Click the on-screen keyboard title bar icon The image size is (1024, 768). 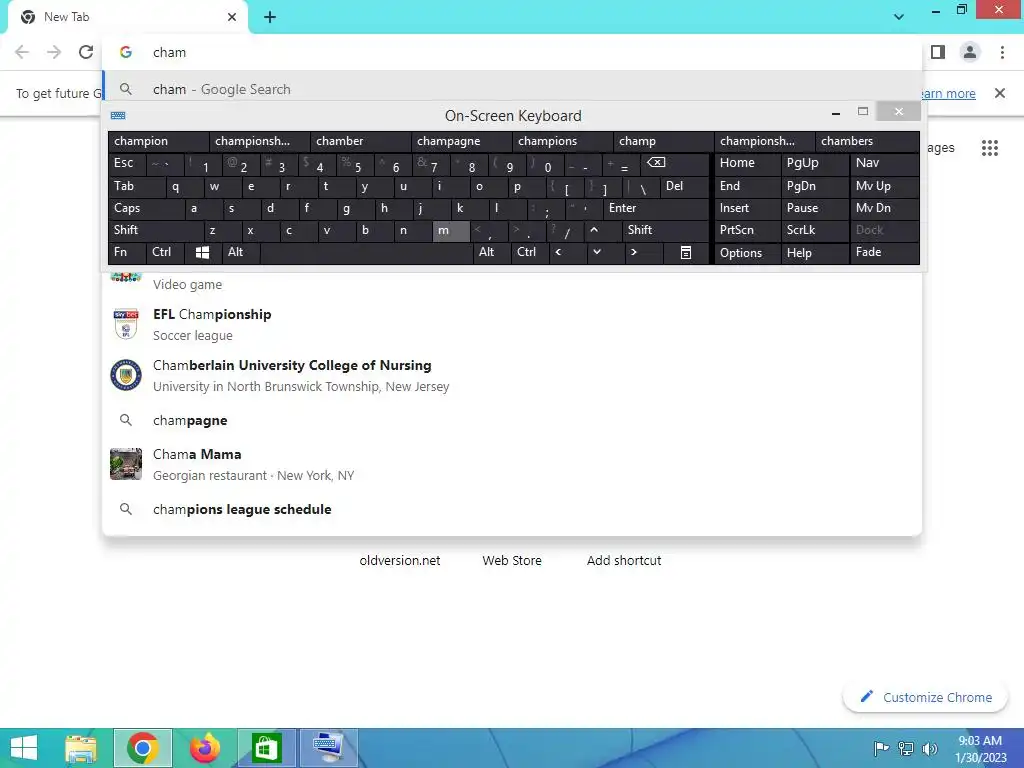pyautogui.click(x=118, y=116)
